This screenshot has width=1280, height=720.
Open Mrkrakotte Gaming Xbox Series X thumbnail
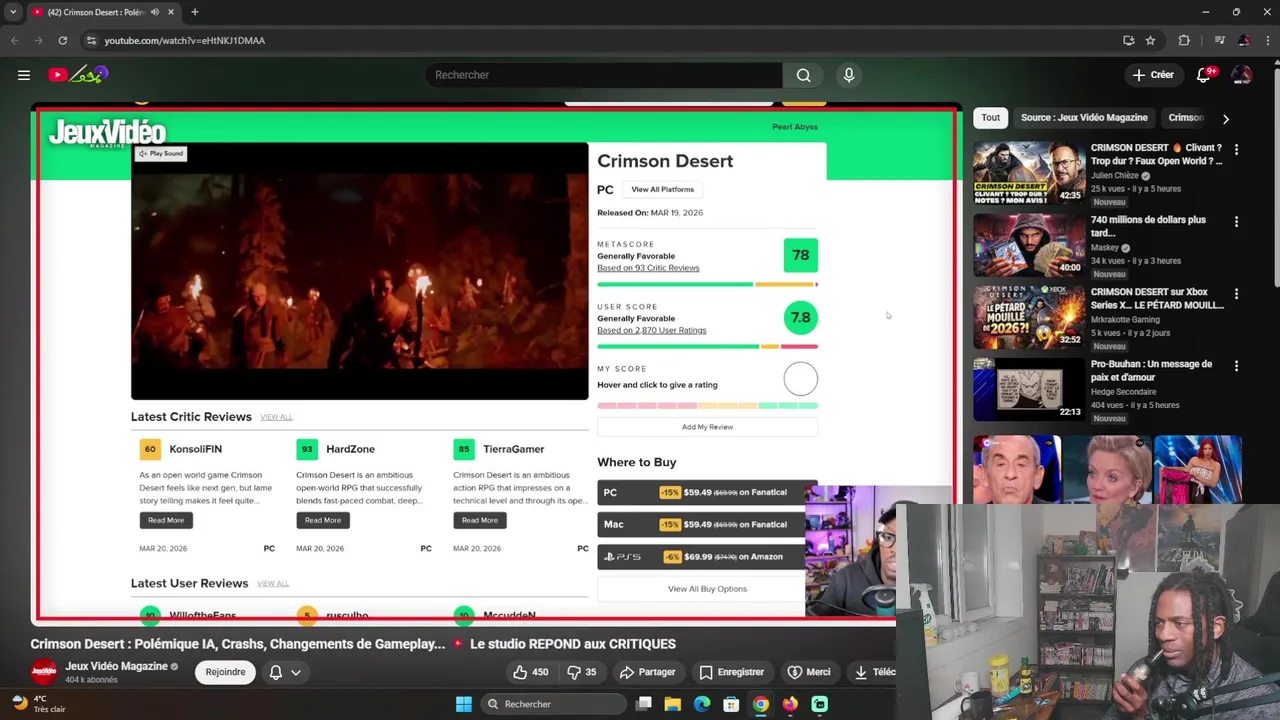coord(1029,317)
